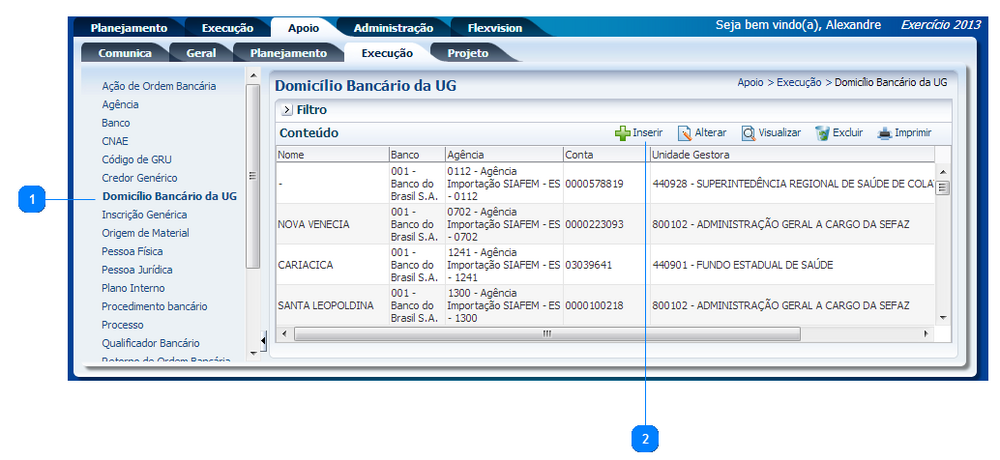The width and height of the screenshot is (1000, 460).
Task: Click the Alterar edit icon
Action: (685, 133)
